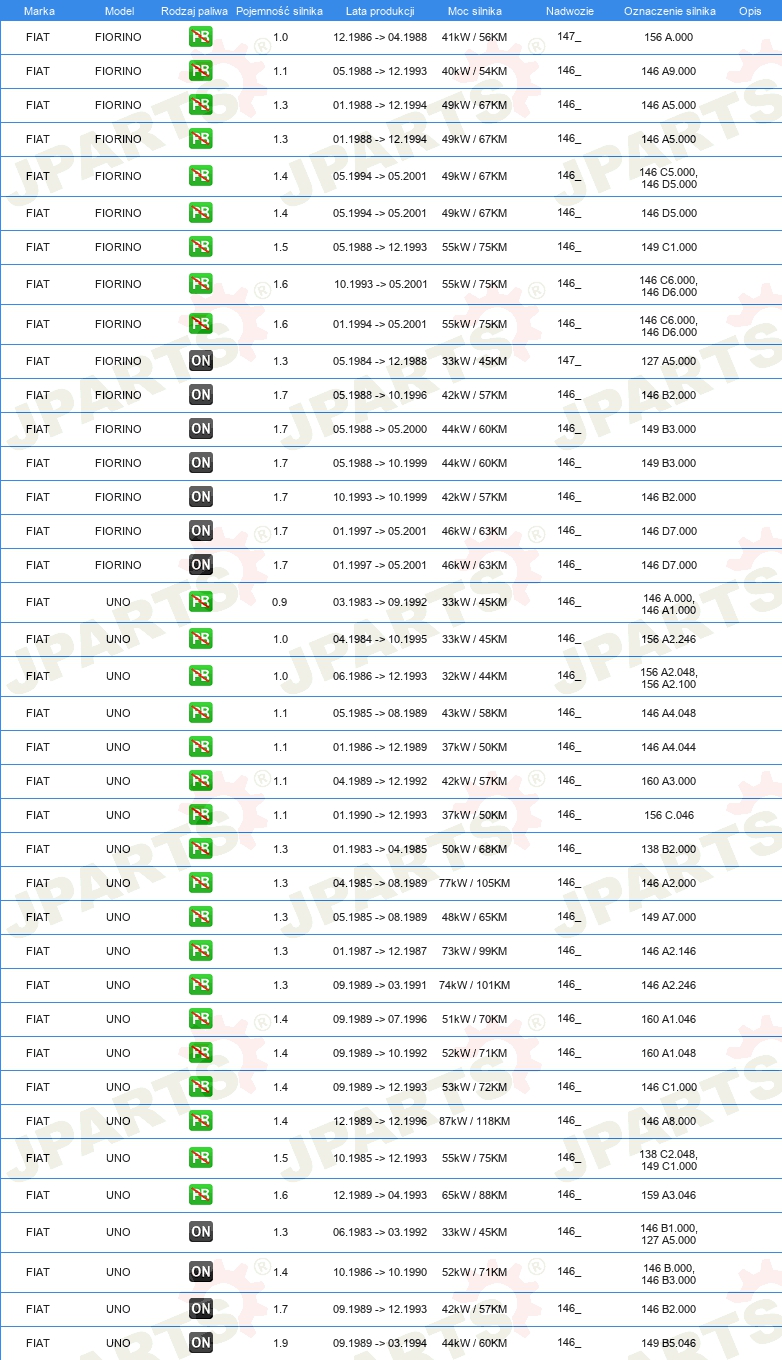Click diesel ON icon in Uno 1.3 row
The width and height of the screenshot is (782, 1360).
(x=201, y=1232)
